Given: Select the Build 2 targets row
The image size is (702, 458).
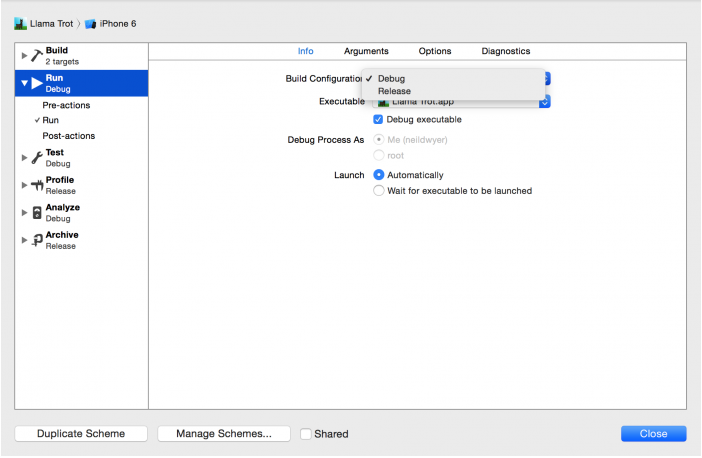Looking at the screenshot, I should [81, 56].
